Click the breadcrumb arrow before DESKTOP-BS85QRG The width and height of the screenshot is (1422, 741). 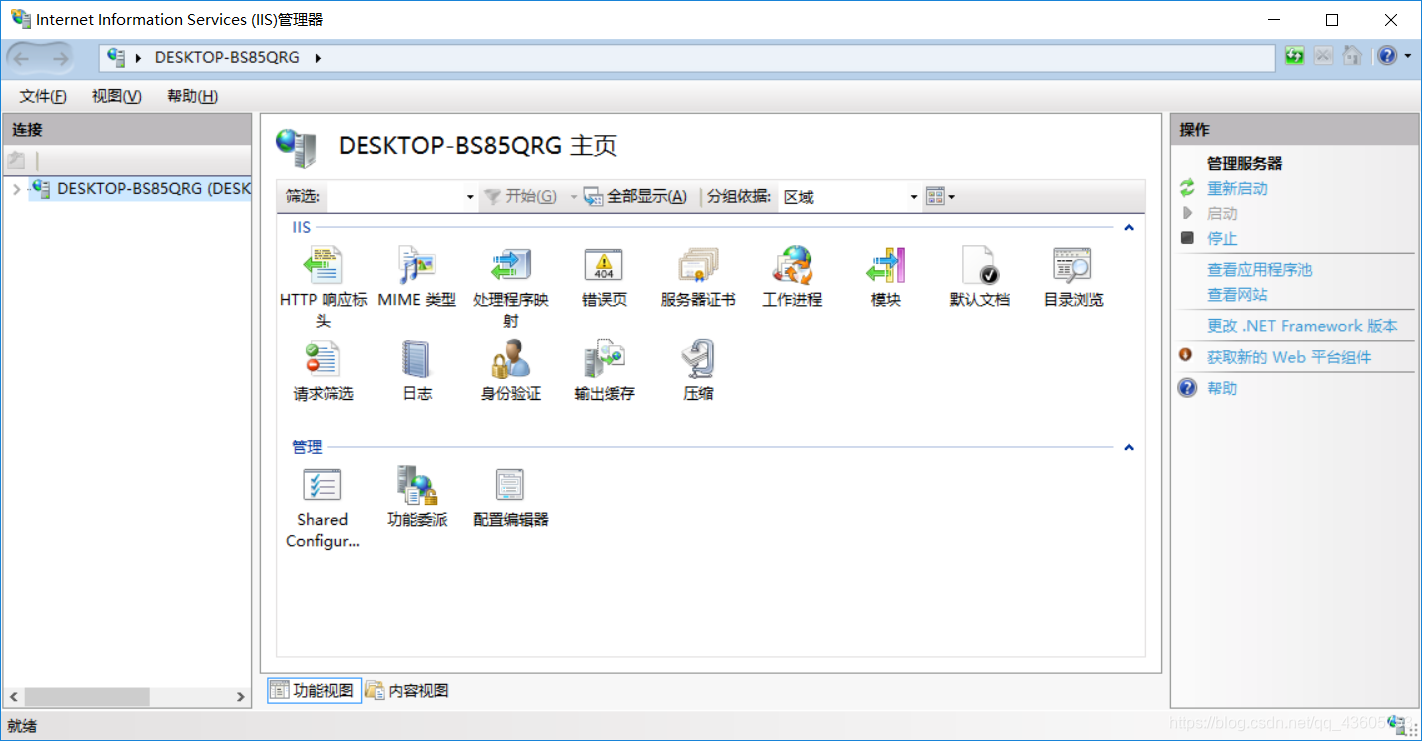tap(139, 58)
